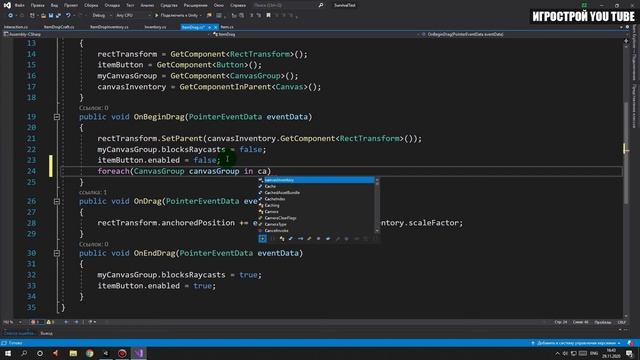Select CachedAssetBundle in the autocomplete list
Viewport: 640px width, 360px height.
click(x=316, y=193)
